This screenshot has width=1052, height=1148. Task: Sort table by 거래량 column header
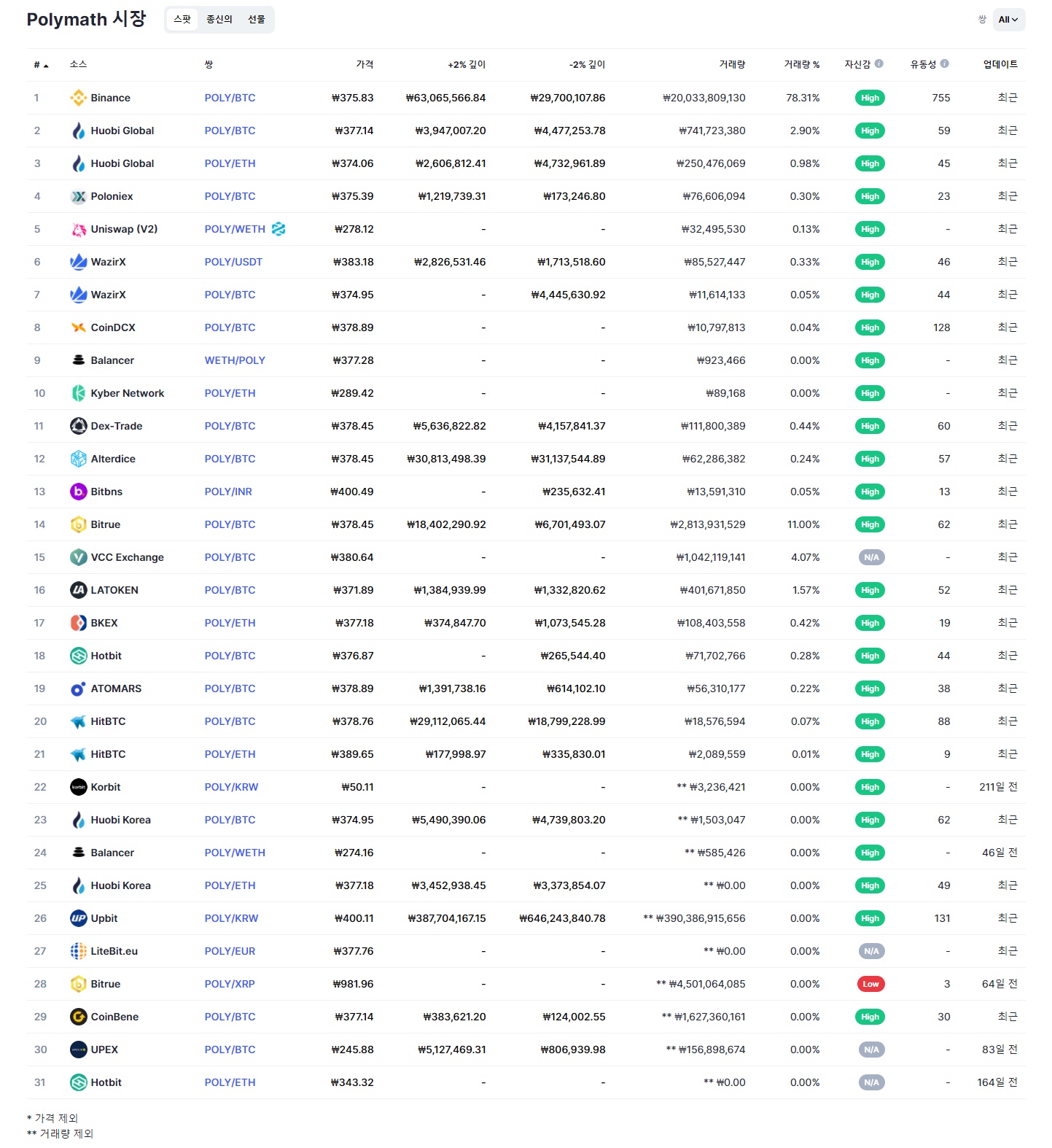(732, 64)
